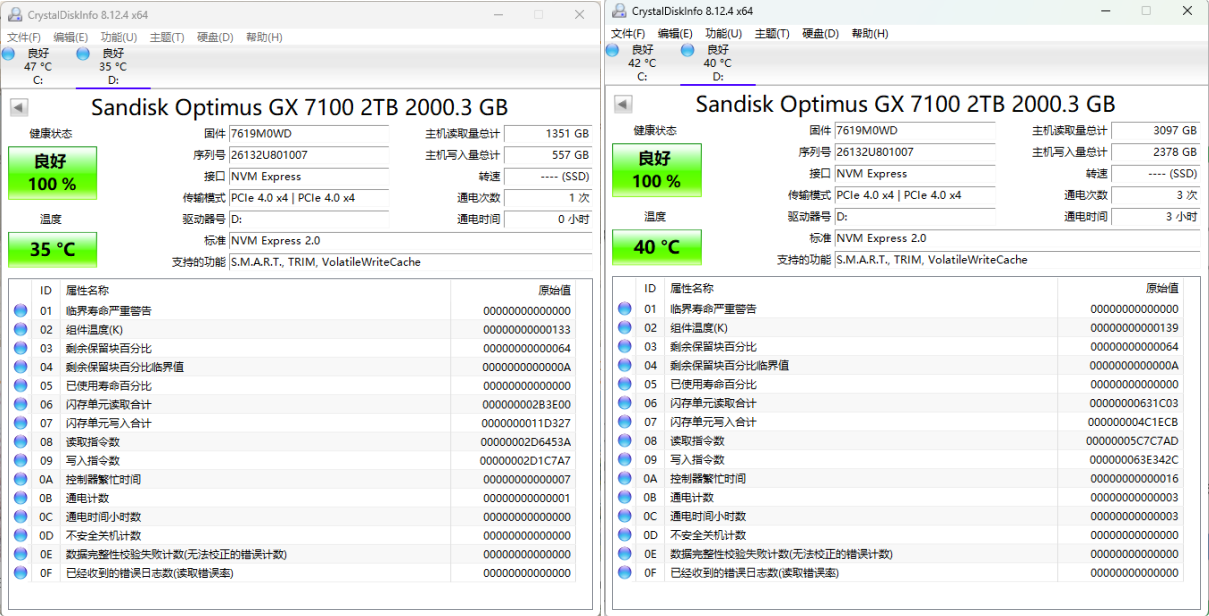The width and height of the screenshot is (1209, 616).
Task: Click status orb of attribute 07 in left window
Action: pos(21,423)
